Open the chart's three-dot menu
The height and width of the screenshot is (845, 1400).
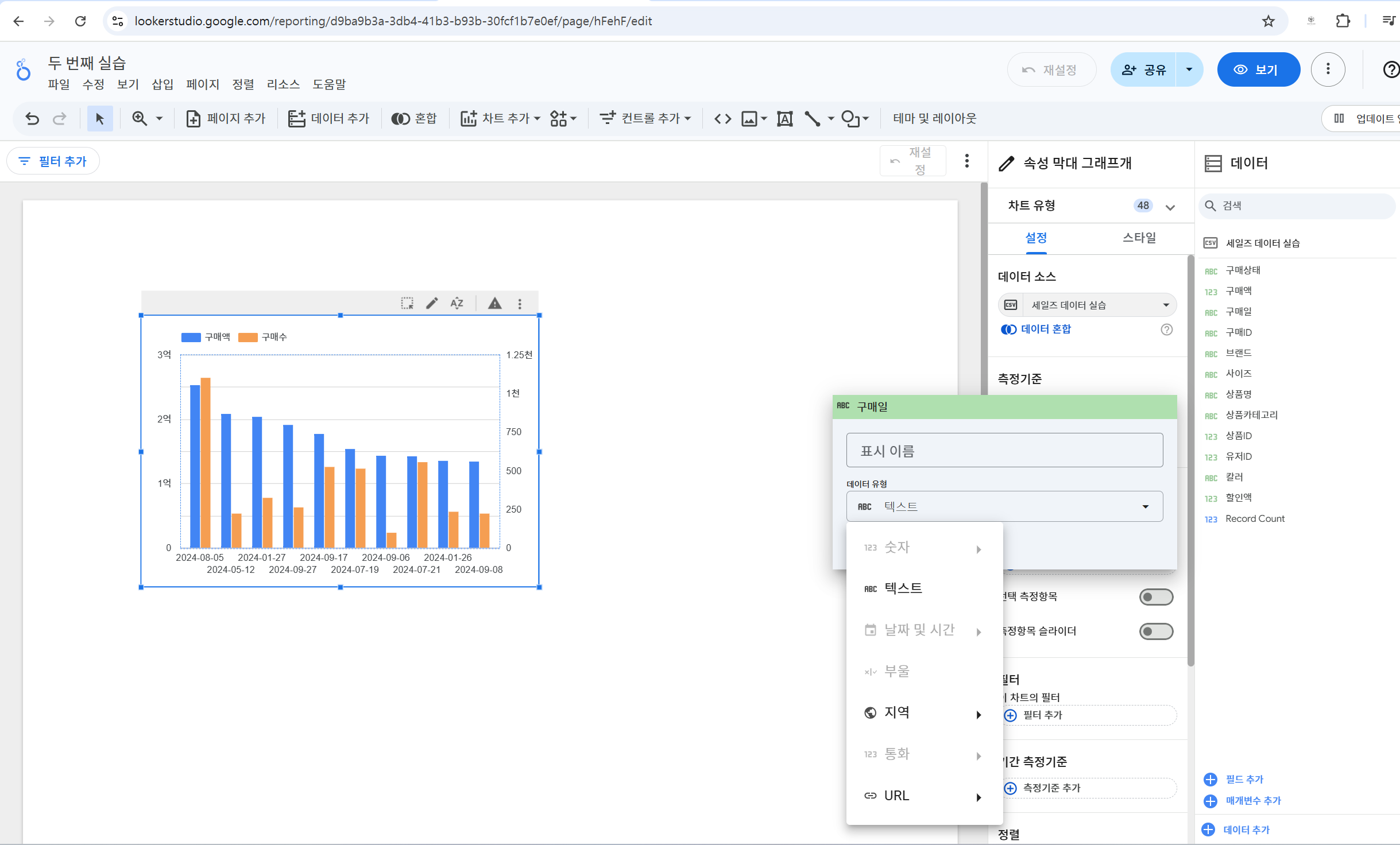click(x=520, y=304)
